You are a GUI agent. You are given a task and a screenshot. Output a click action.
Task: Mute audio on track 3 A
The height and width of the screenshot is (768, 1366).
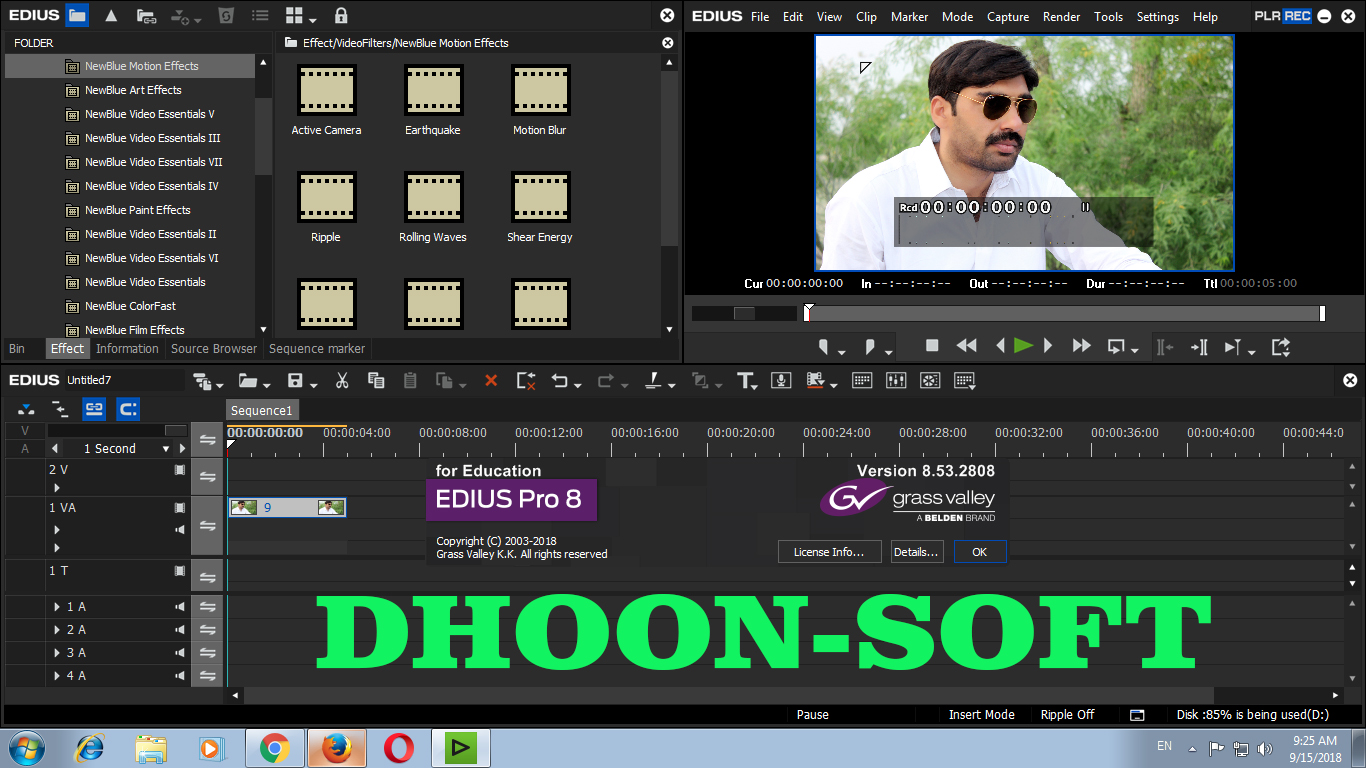pos(181,653)
